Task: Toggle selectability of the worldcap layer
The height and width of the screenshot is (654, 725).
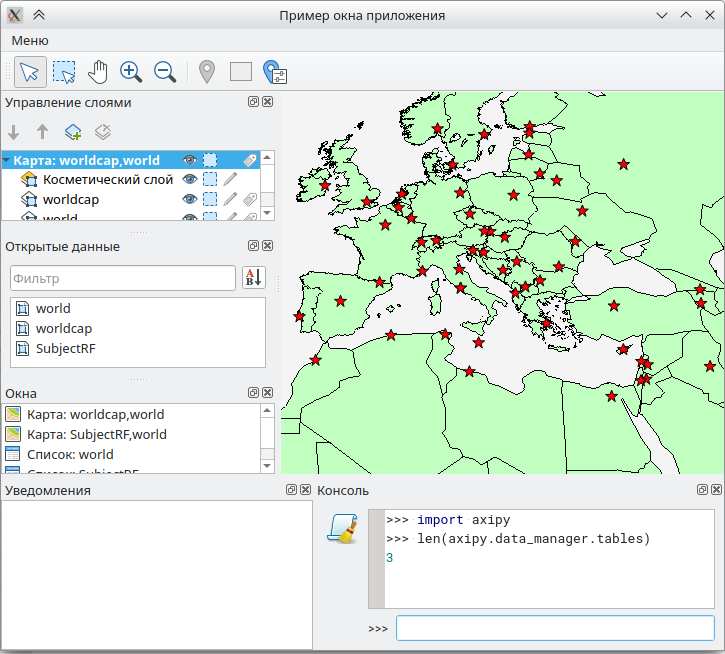Action: 210,199
